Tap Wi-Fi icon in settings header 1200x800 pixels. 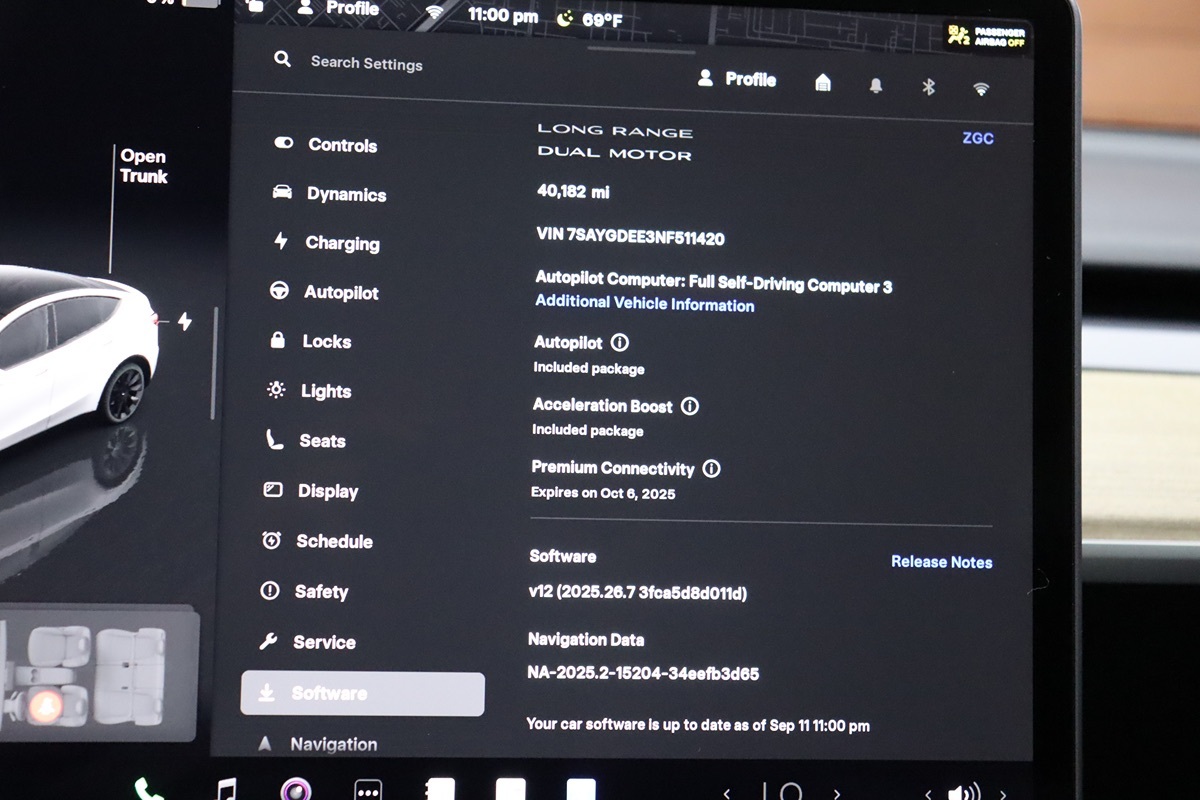point(981,89)
